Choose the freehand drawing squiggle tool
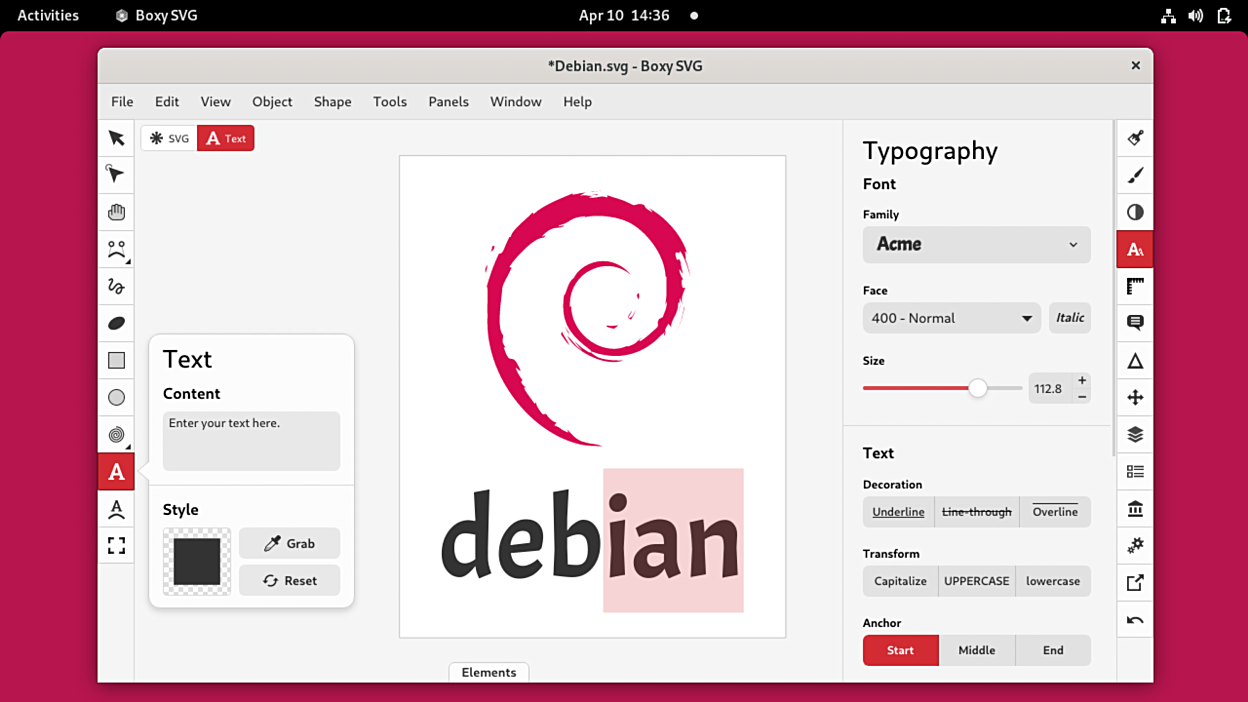Image resolution: width=1248 pixels, height=702 pixels. 116,286
